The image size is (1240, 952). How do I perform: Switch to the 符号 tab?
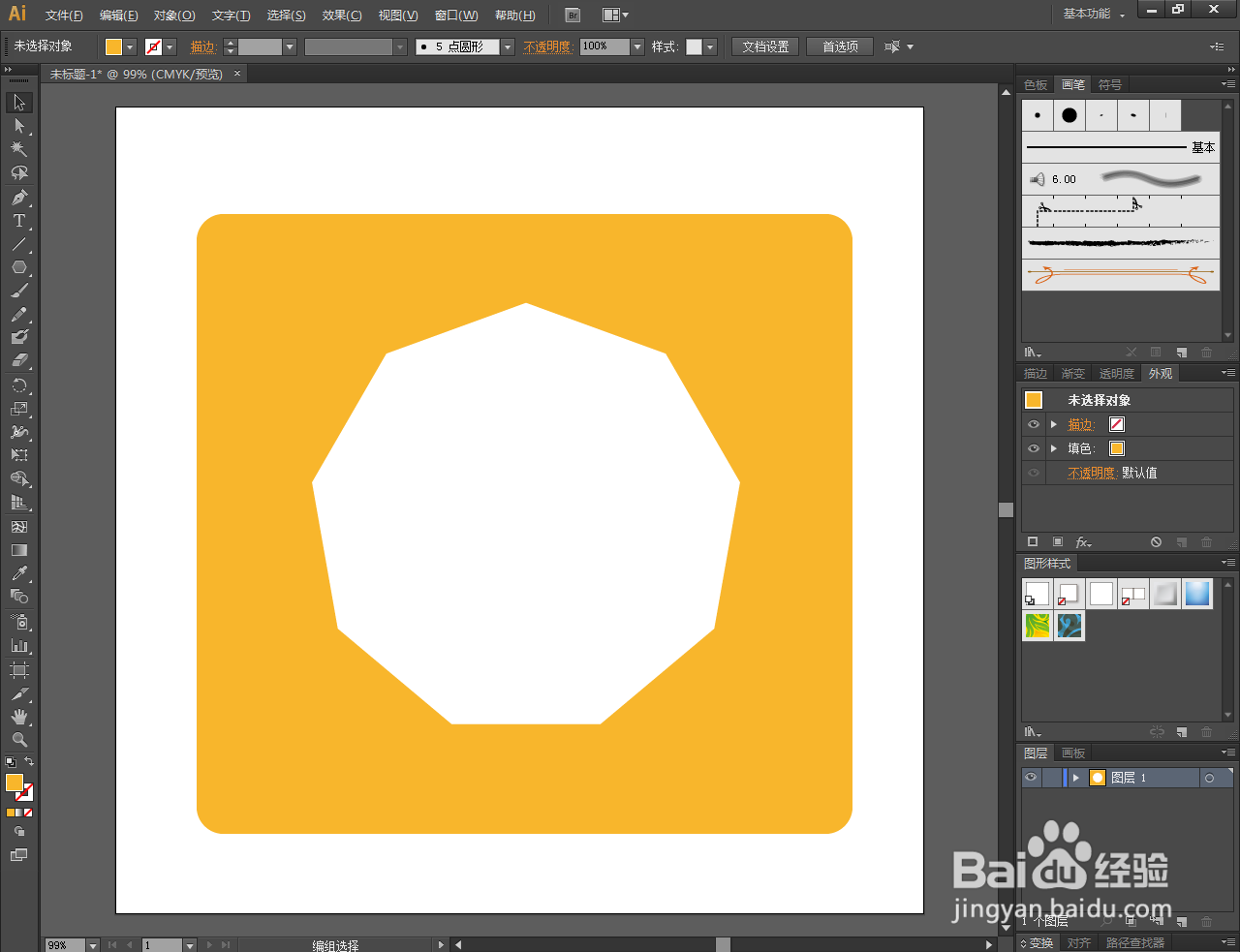(x=1110, y=85)
